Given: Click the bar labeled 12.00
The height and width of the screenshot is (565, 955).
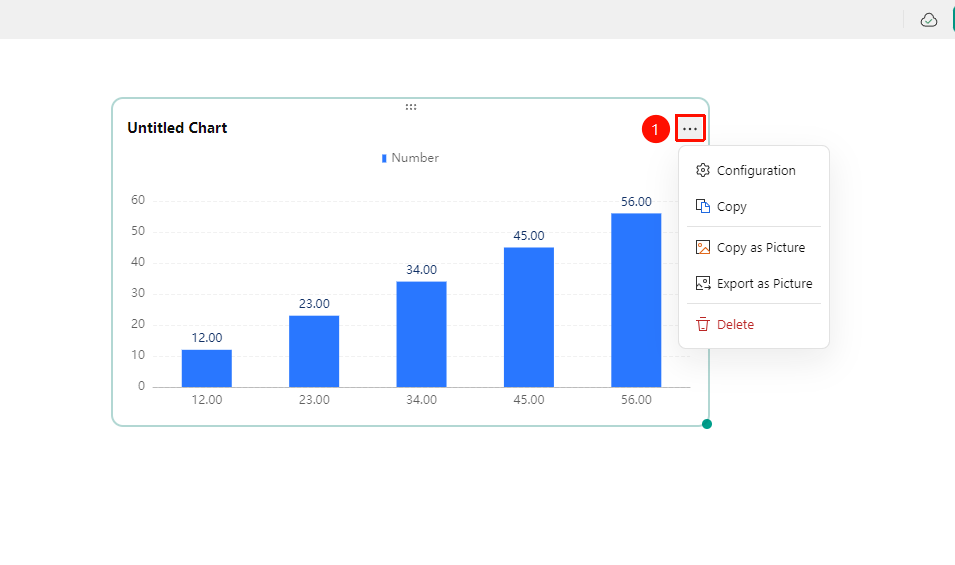Looking at the screenshot, I should tap(206, 368).
